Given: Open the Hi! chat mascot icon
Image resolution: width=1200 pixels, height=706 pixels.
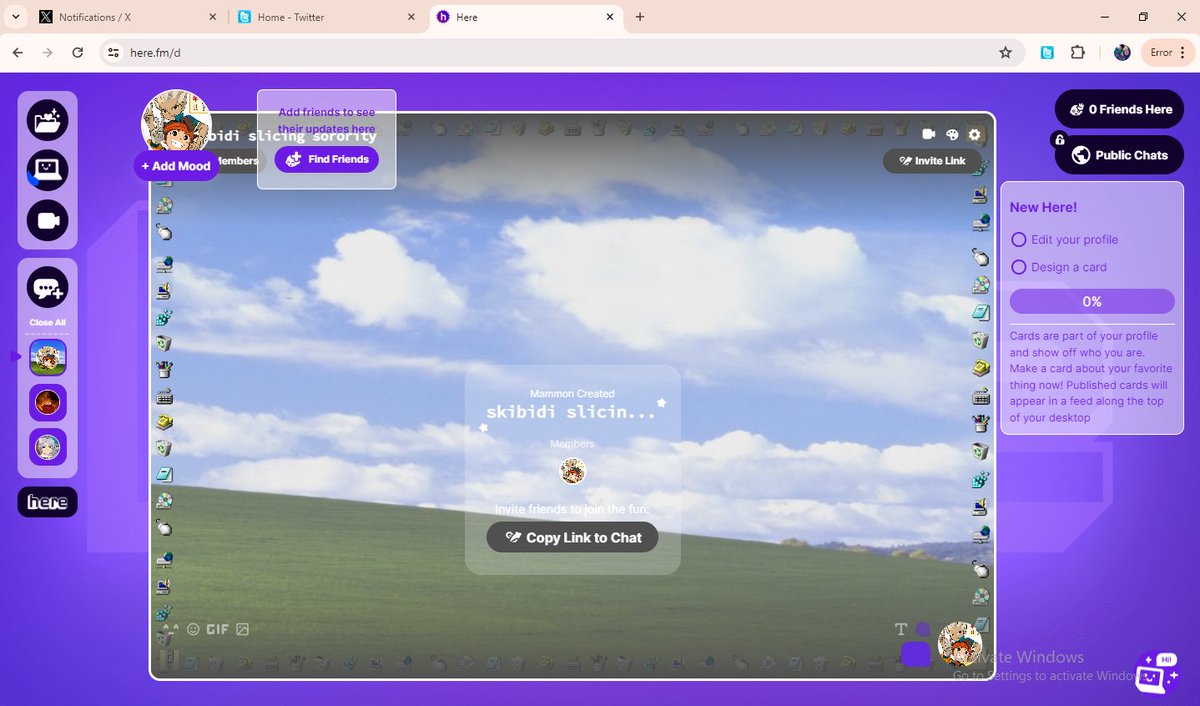Looking at the screenshot, I should tap(1157, 673).
